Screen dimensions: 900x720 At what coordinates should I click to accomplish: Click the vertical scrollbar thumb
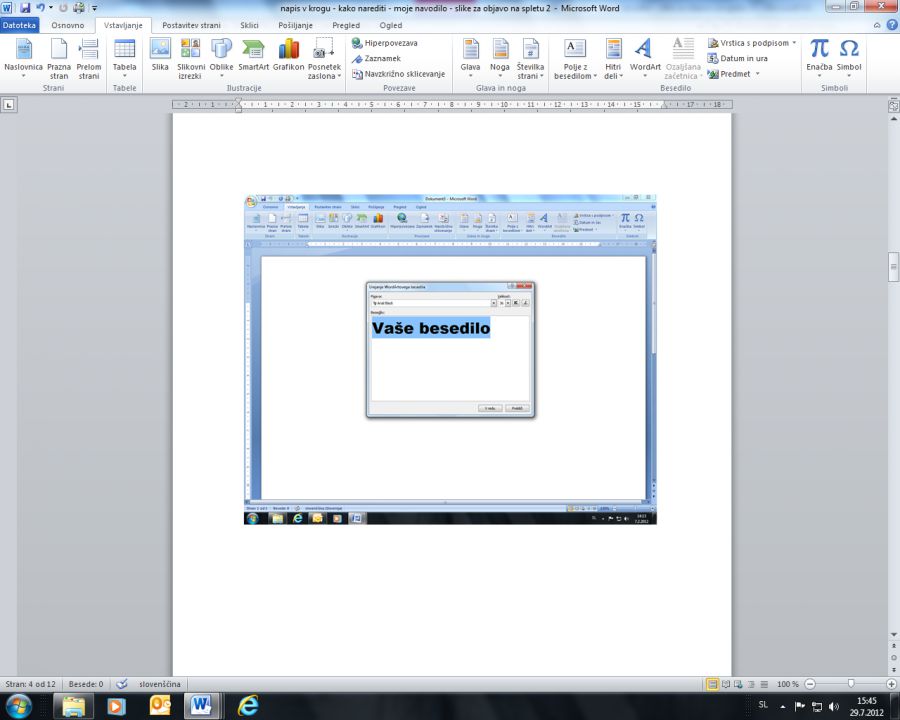tap(894, 267)
